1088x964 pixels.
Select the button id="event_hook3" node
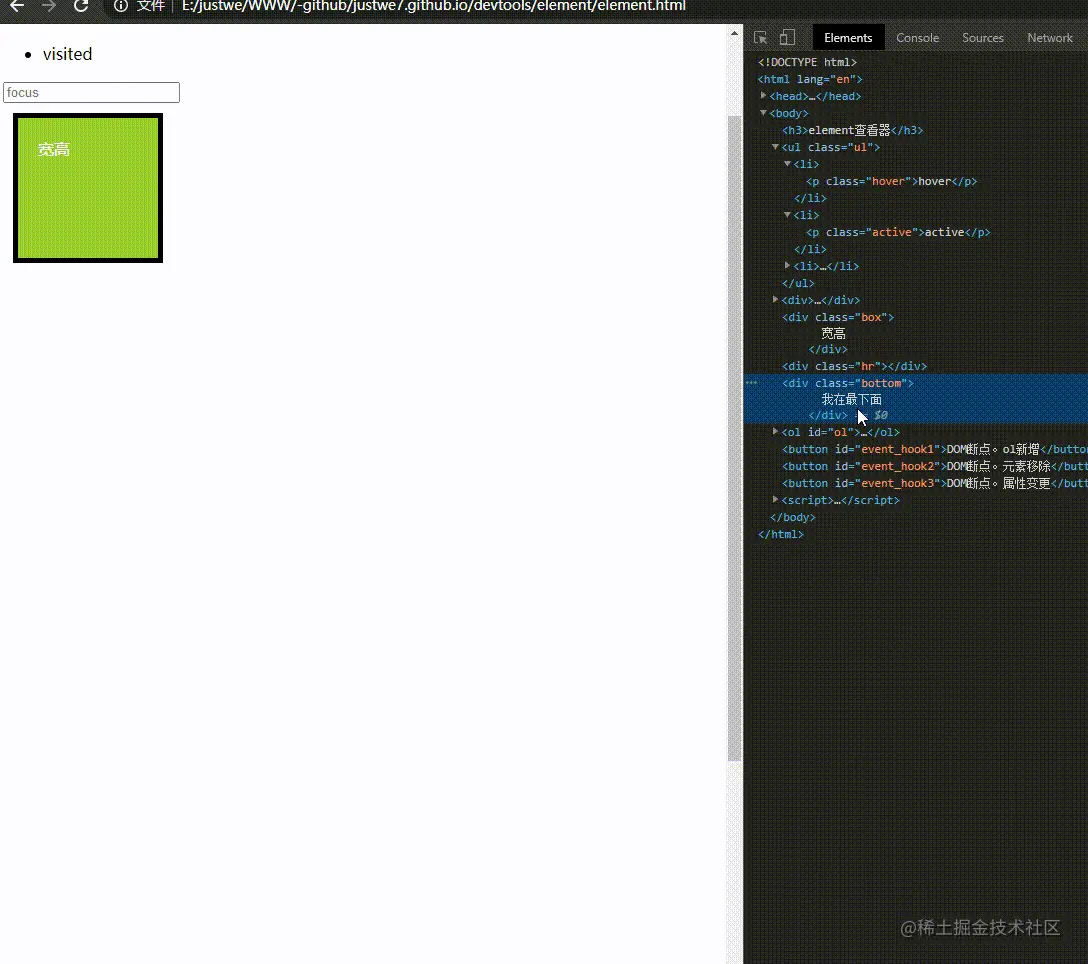pos(934,483)
